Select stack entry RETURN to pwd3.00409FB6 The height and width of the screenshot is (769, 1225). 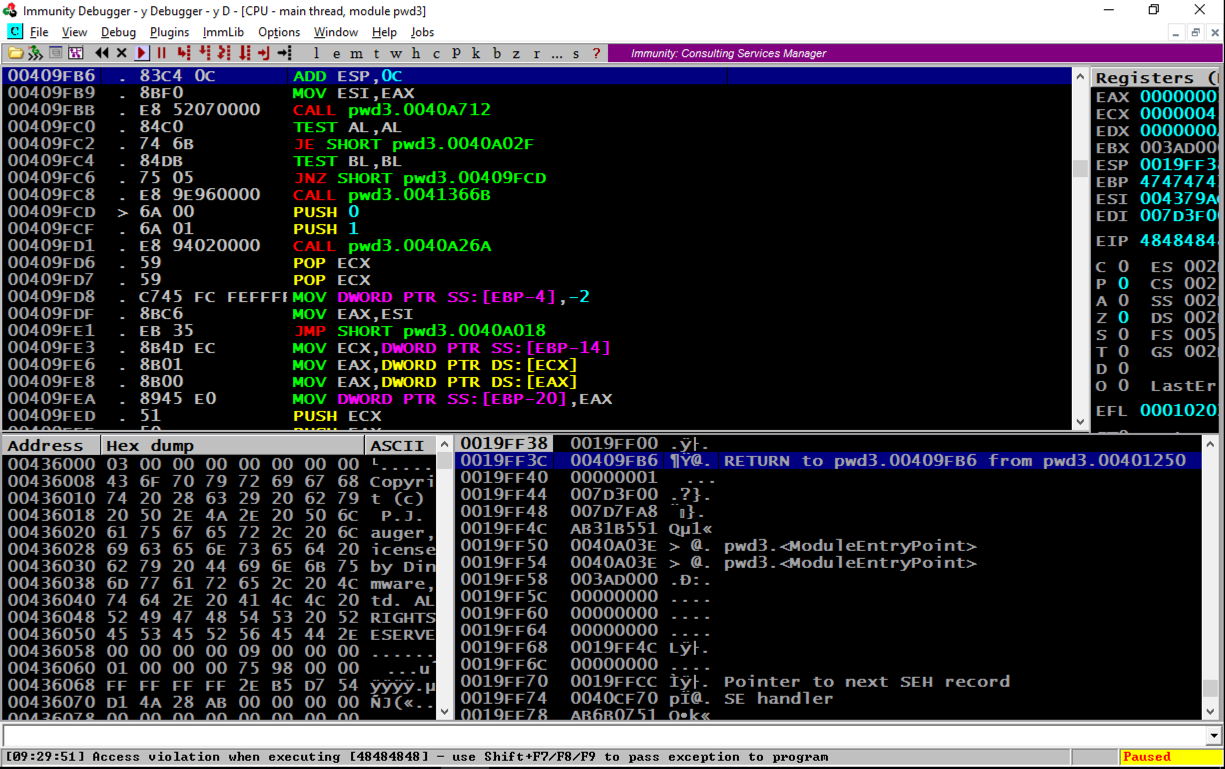828,461
